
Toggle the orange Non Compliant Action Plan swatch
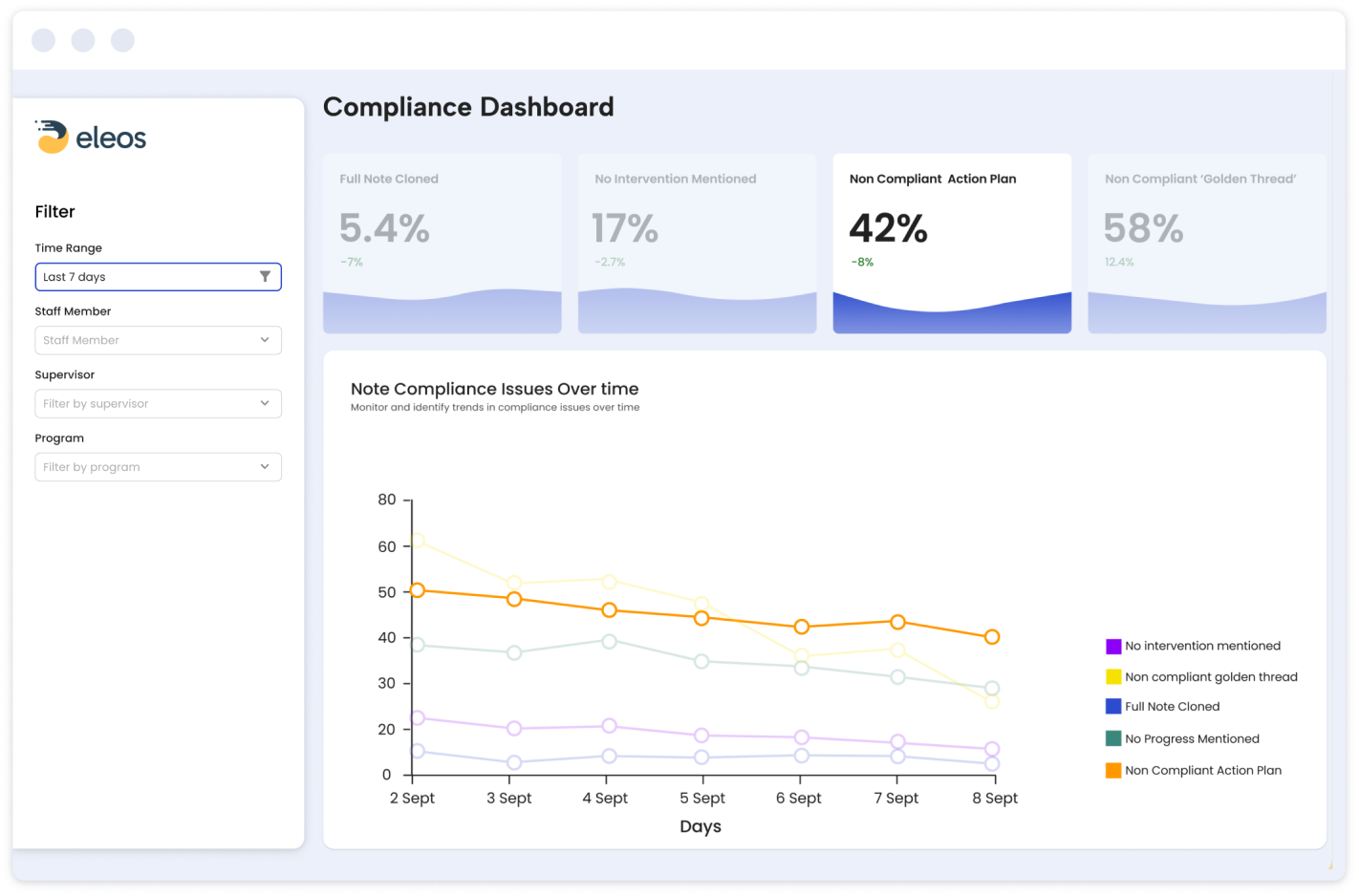pyautogui.click(x=1113, y=771)
